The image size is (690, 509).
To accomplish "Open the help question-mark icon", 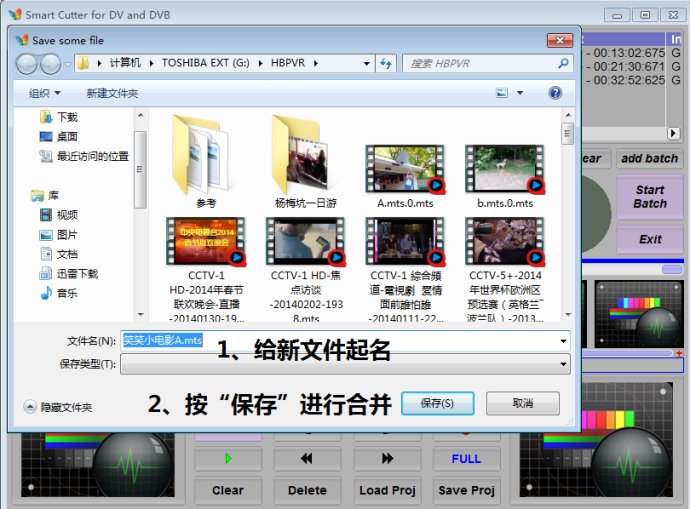I will [555, 93].
